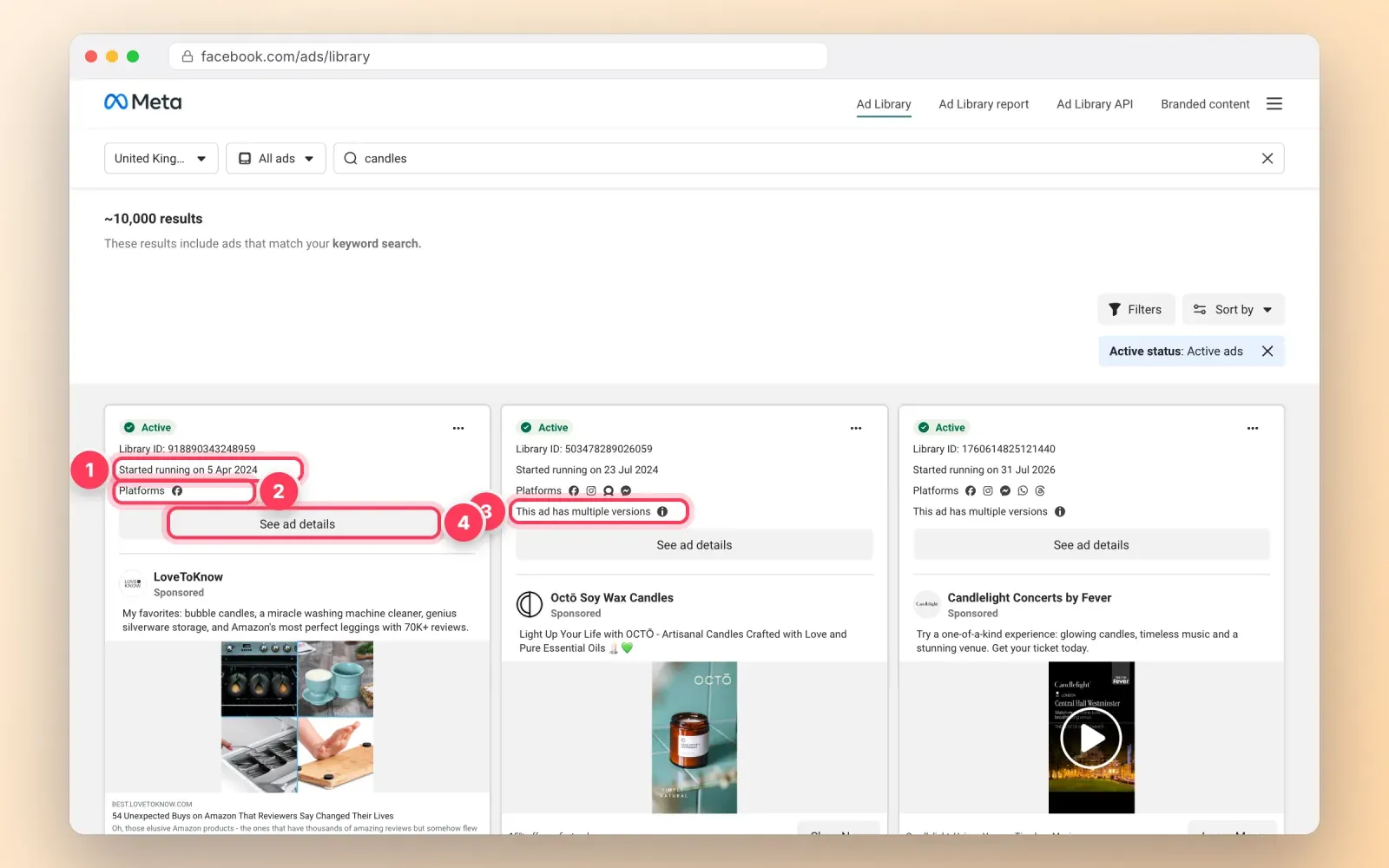Remove the Active status filter chip
This screenshot has width=1389, height=868.
pyautogui.click(x=1267, y=351)
